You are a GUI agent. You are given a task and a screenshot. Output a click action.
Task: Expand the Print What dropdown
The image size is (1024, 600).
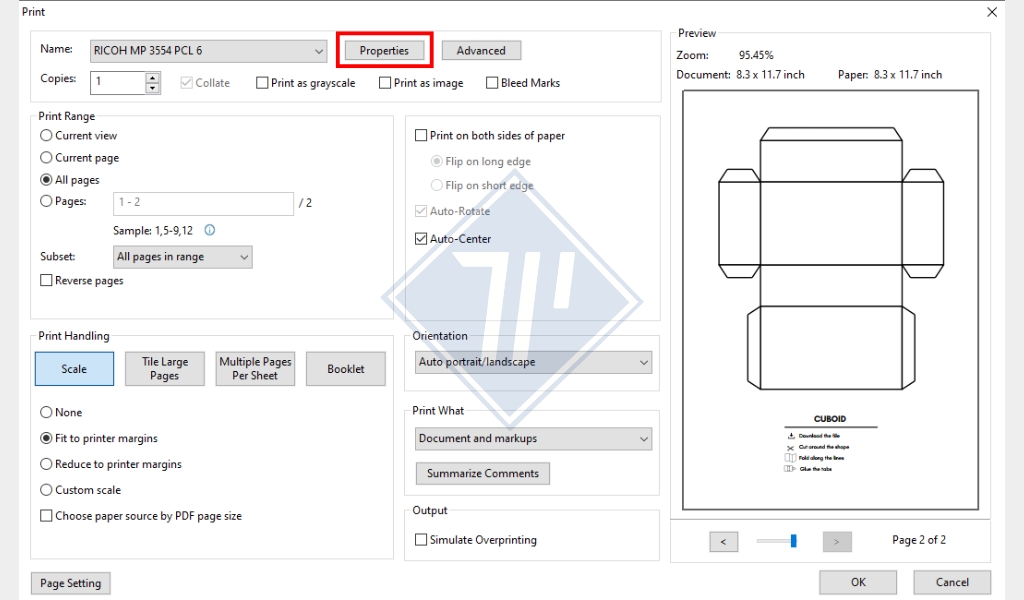pos(534,438)
